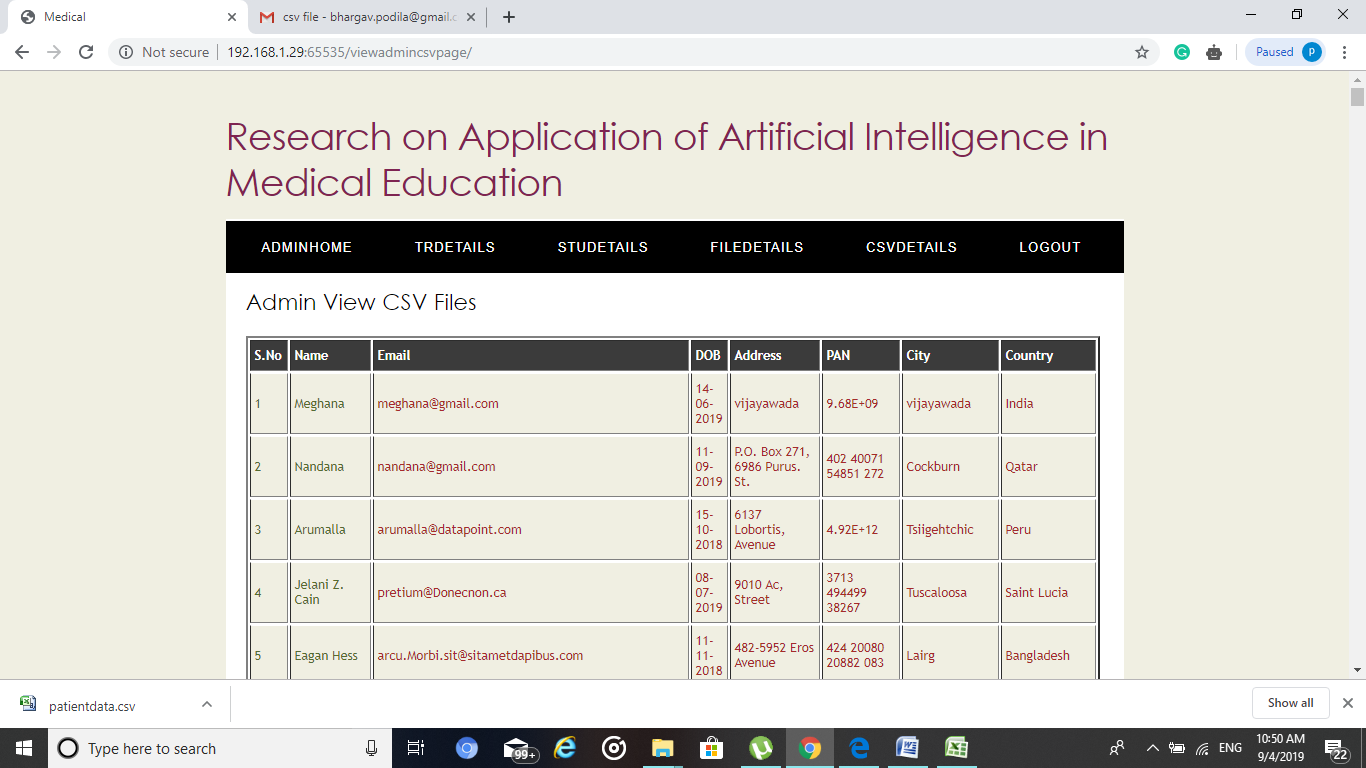Image resolution: width=1366 pixels, height=768 pixels.
Task: Open the Grammarly extension
Action: tap(1182, 52)
